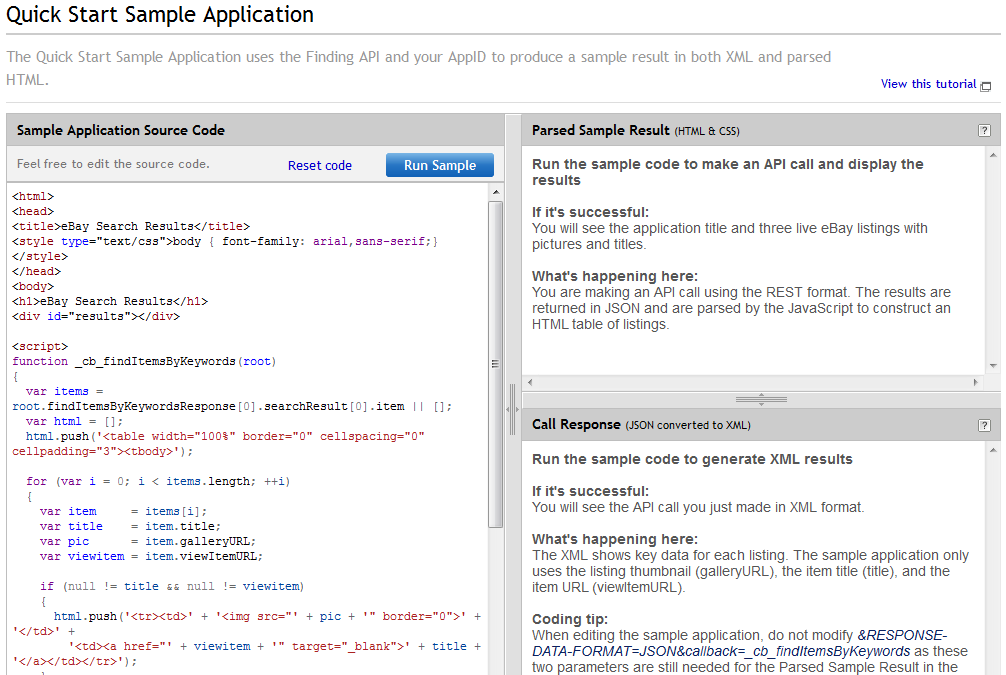Screen dimensions: 1006x675
Task: Open help for Call Response panel
Action: click(x=984, y=425)
